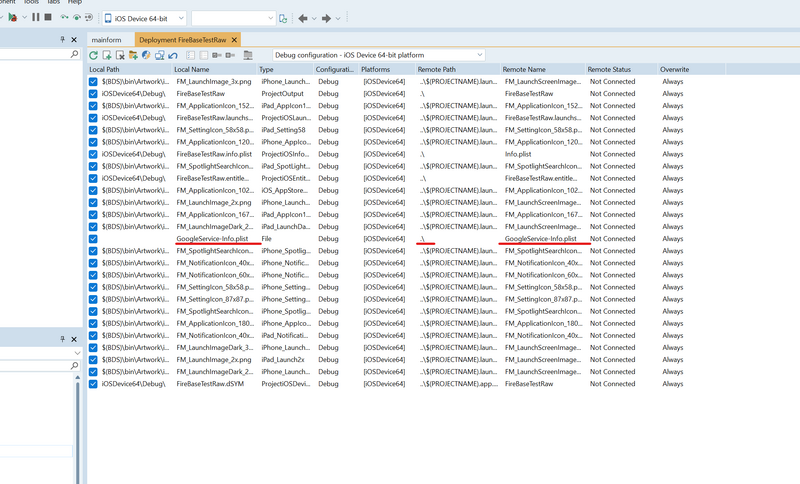This screenshot has width=800, height=484.
Task: Navigate forward with right arrow
Action: pyautogui.click(x=327, y=18)
